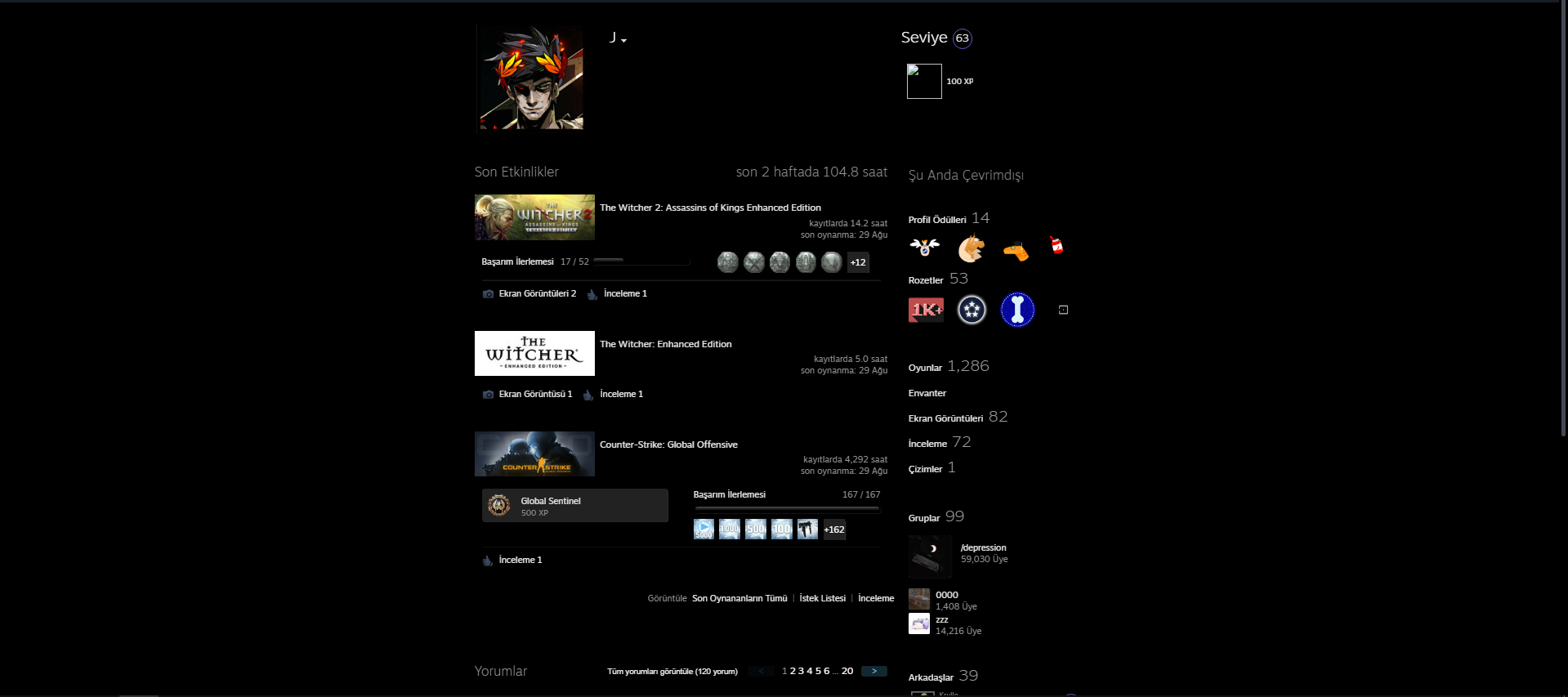Open the red jar profile award
This screenshot has height=697, width=1568.
1057,245
